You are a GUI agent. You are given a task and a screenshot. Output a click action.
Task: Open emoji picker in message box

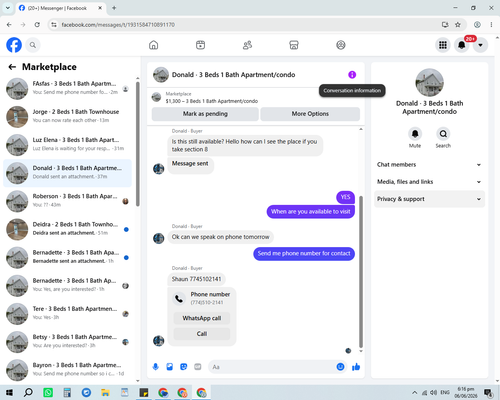tap(340, 367)
